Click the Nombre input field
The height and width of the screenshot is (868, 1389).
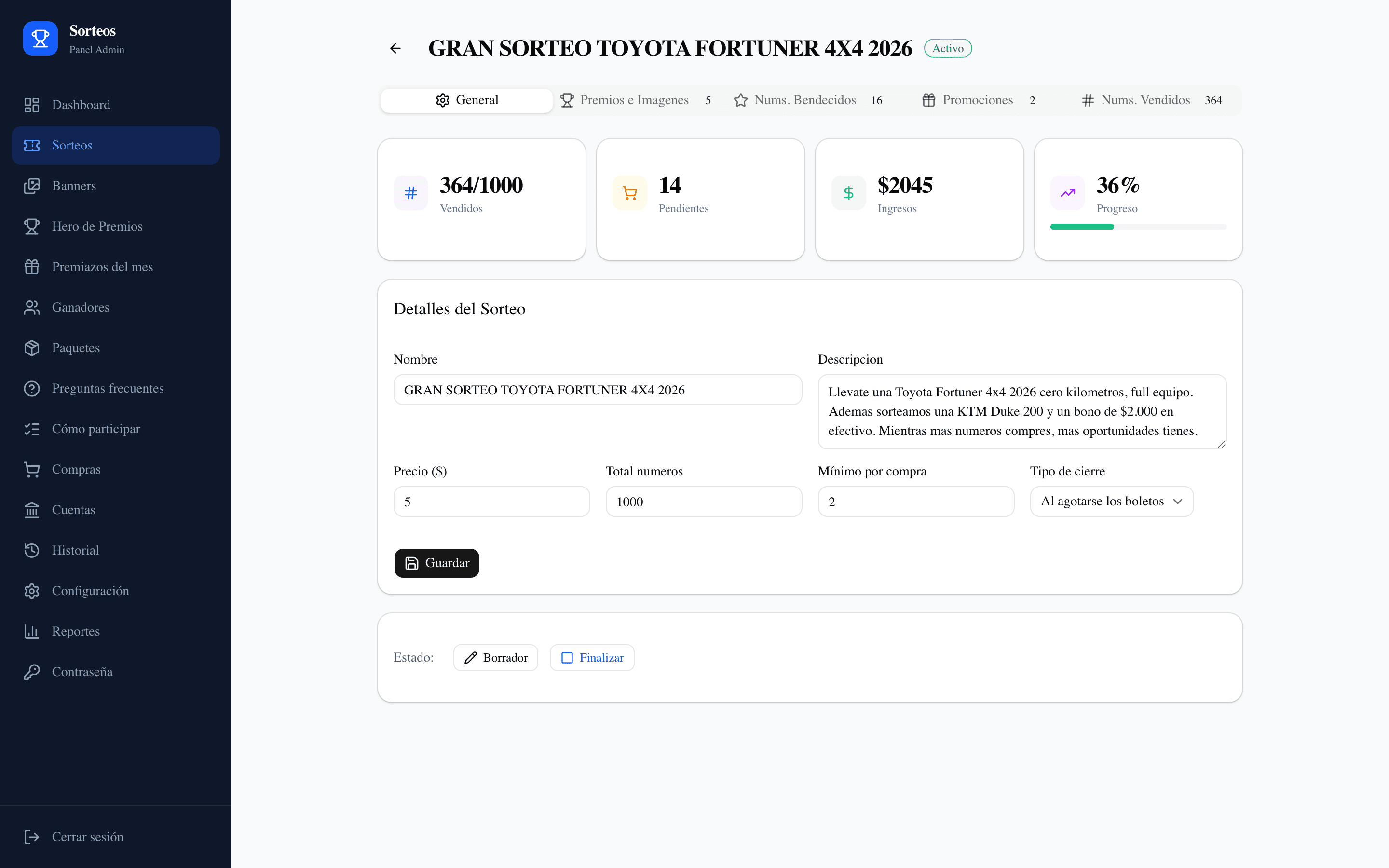click(598, 390)
